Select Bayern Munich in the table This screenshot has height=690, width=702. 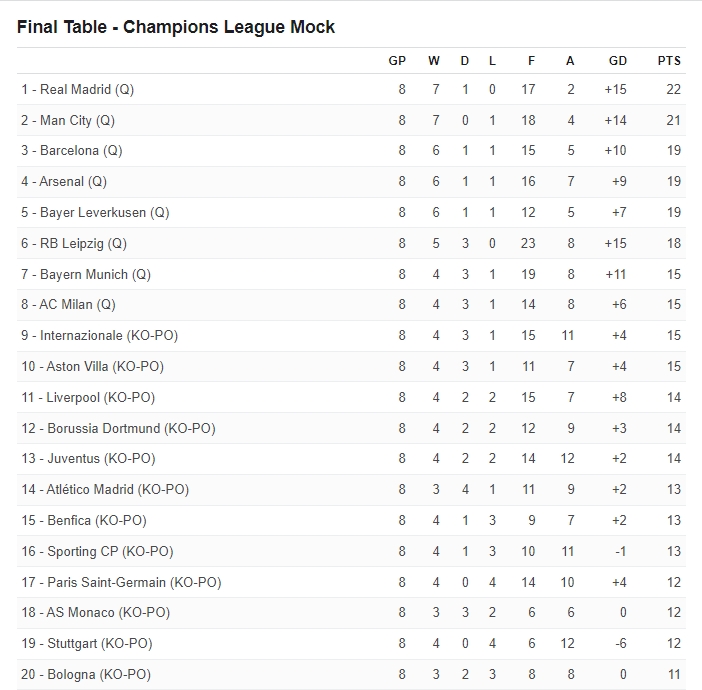86,274
